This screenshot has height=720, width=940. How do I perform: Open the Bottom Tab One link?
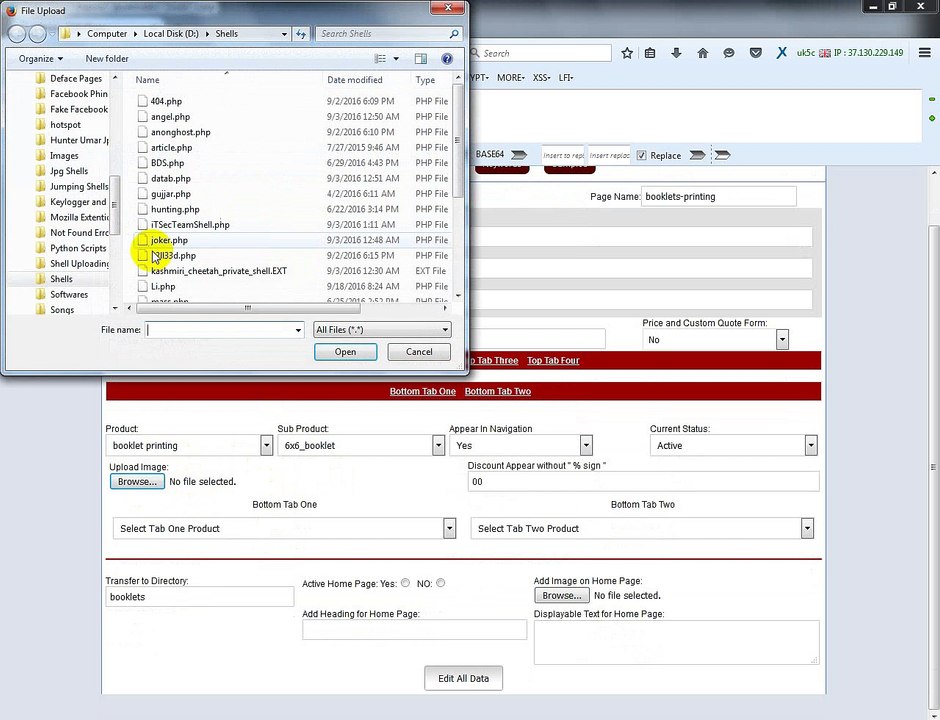423,391
